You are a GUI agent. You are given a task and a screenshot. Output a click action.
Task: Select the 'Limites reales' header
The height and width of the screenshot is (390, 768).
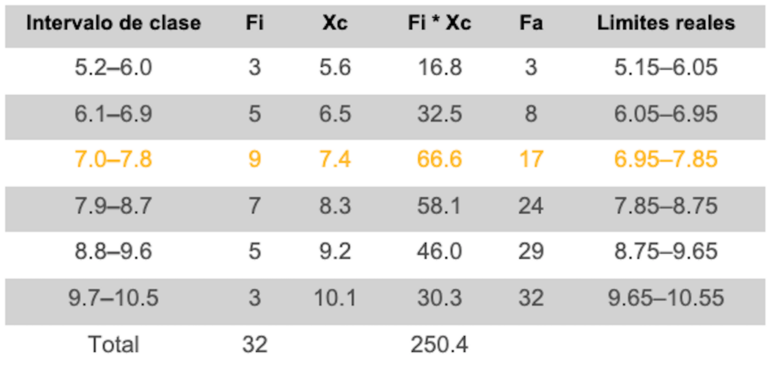pos(666,24)
